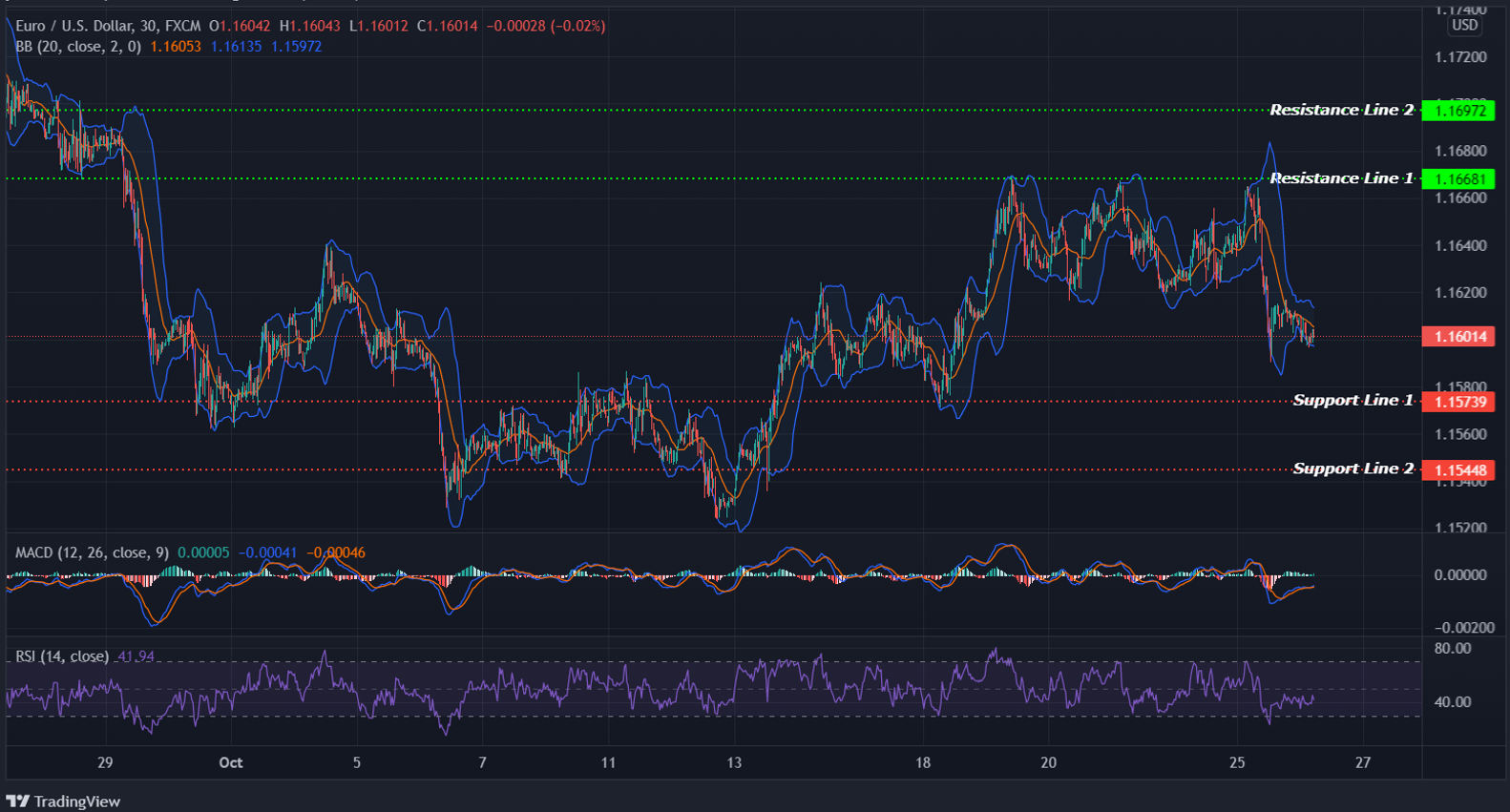Click the green 1.16972 price tag
1510x812 pixels.
pos(1458,111)
